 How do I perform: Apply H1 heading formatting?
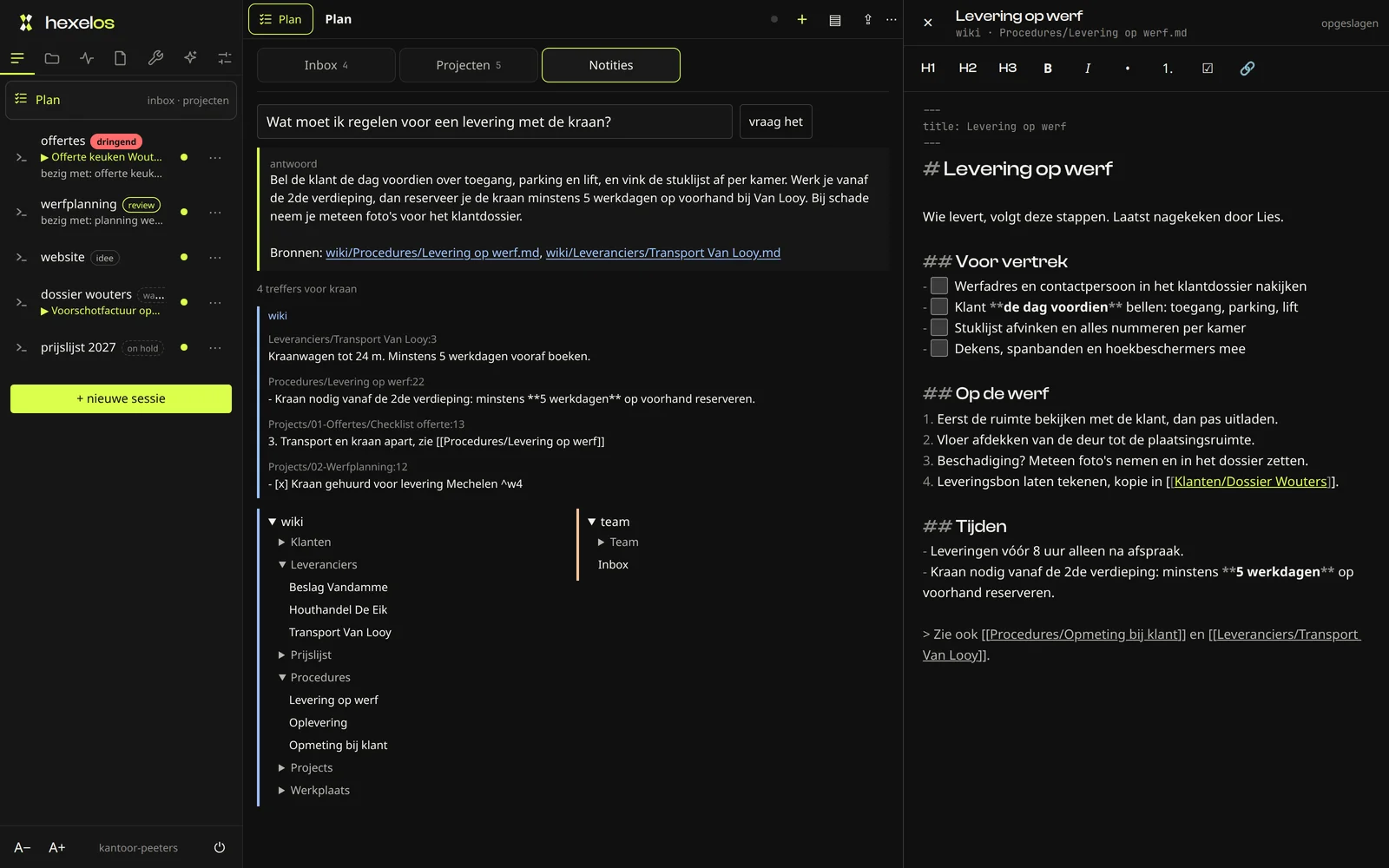pyautogui.click(x=928, y=68)
